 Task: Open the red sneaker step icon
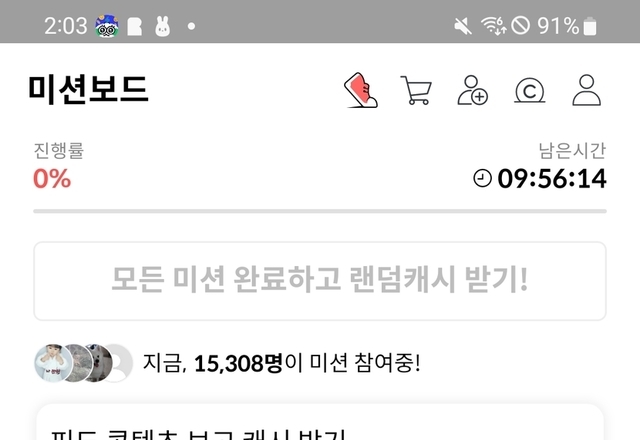[360, 90]
